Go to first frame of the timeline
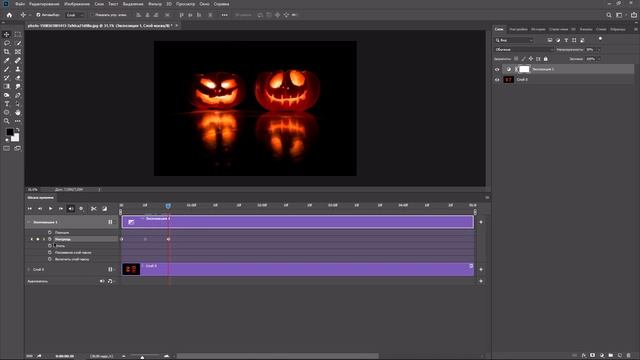Image resolution: width=640 pixels, height=360 pixels. tap(29, 209)
